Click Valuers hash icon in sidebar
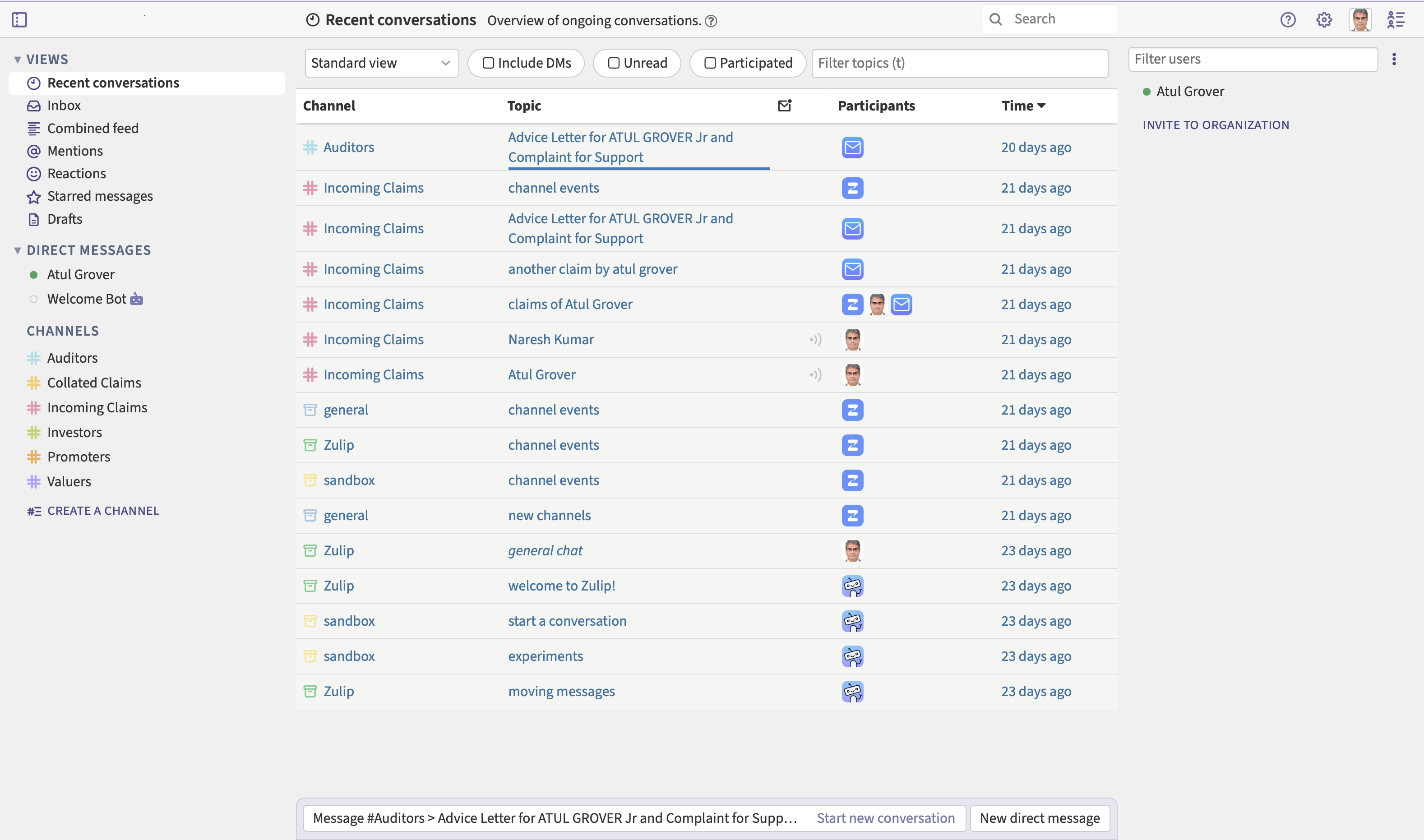The width and height of the screenshot is (1424, 840). point(34,482)
